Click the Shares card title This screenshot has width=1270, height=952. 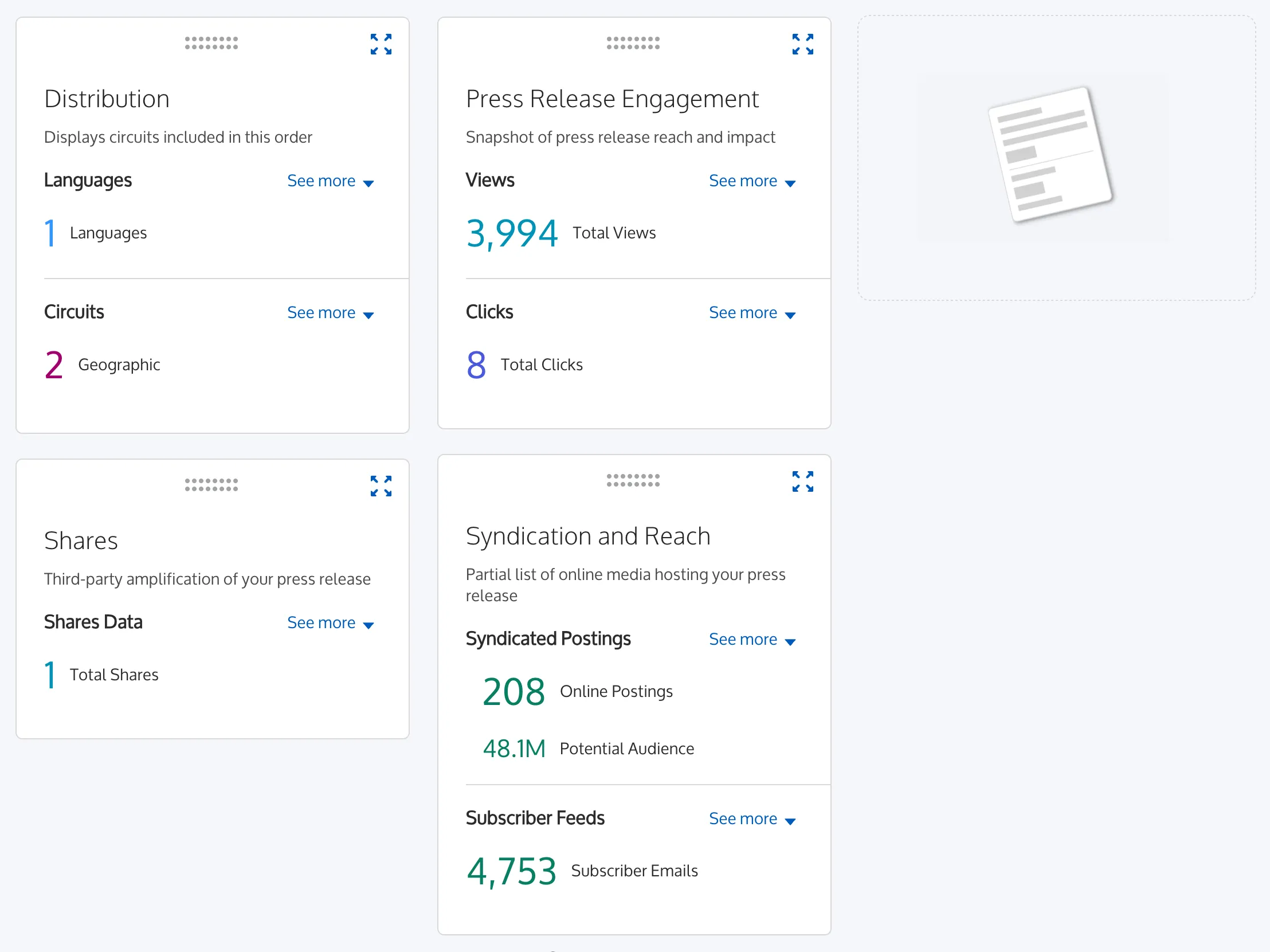tap(81, 540)
